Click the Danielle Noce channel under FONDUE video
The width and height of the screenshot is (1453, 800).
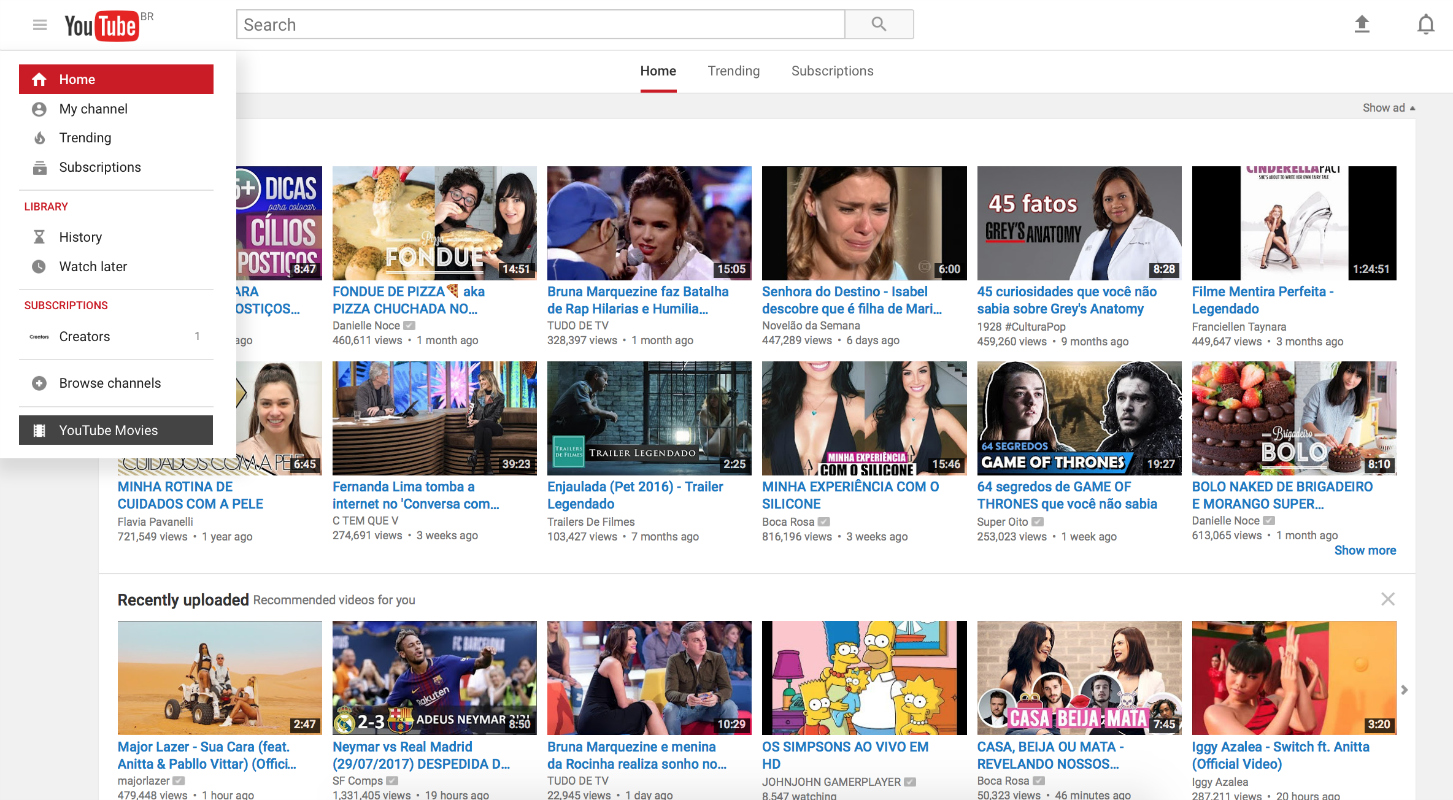tap(366, 326)
